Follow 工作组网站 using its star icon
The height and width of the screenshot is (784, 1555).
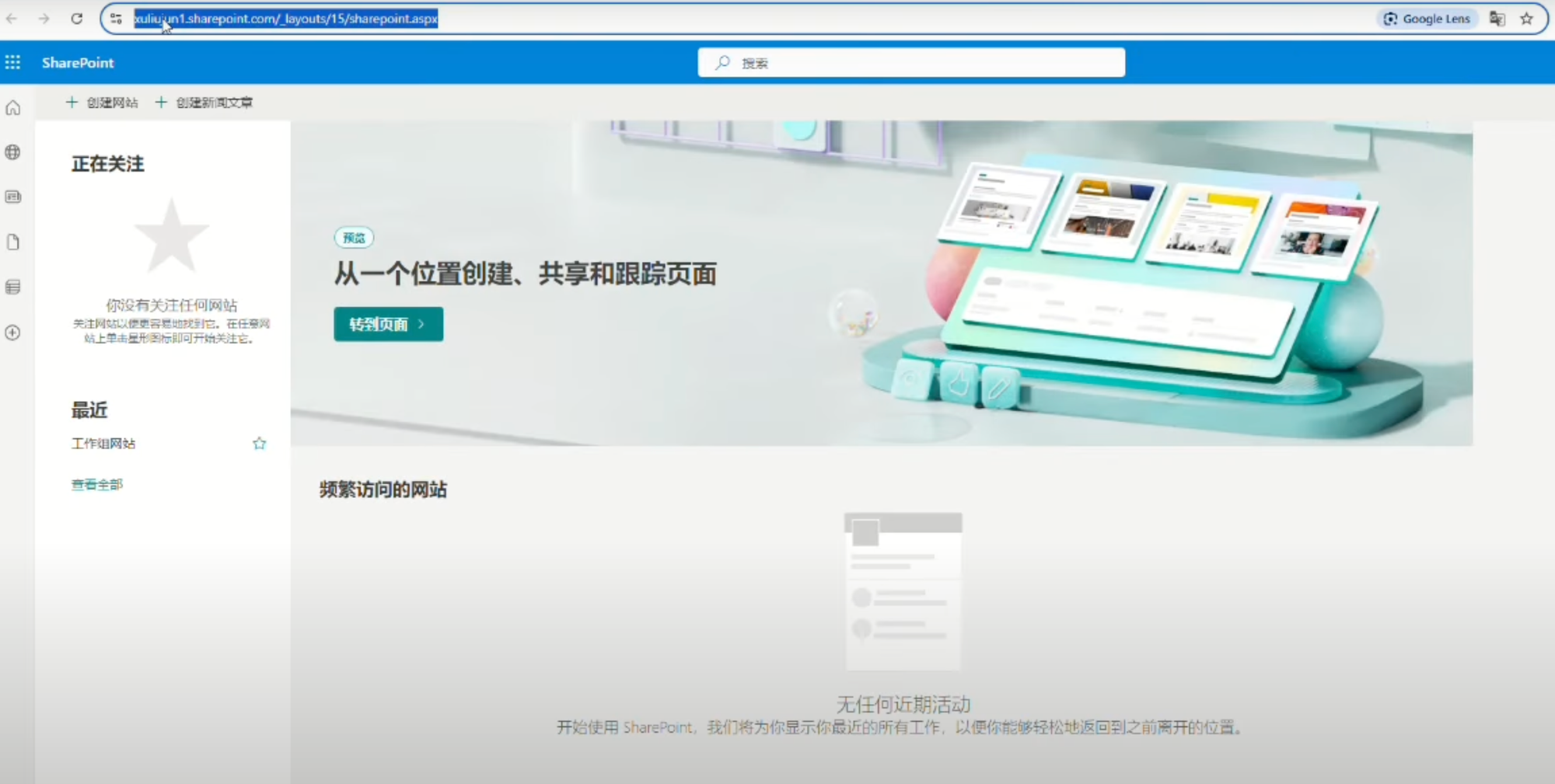point(260,444)
